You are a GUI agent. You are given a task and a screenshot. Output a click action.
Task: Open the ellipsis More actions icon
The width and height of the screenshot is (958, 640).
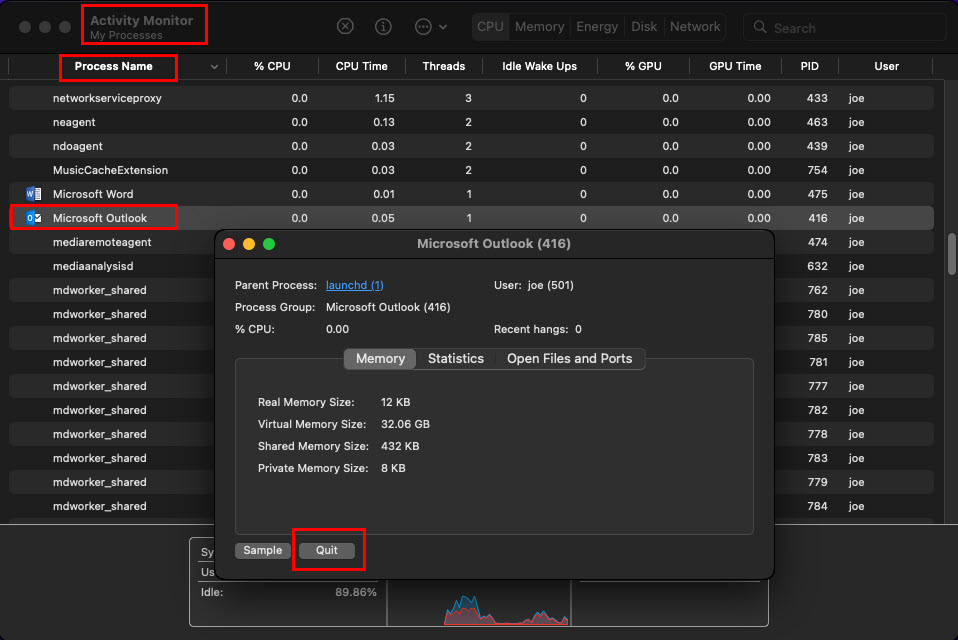(423, 26)
